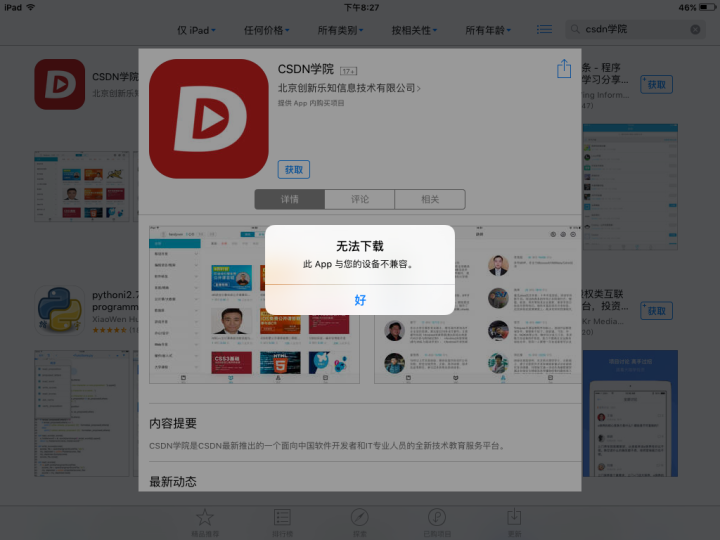Open the 所有类别 filter dropdown
Screen dimensions: 720x540
pos(340,30)
